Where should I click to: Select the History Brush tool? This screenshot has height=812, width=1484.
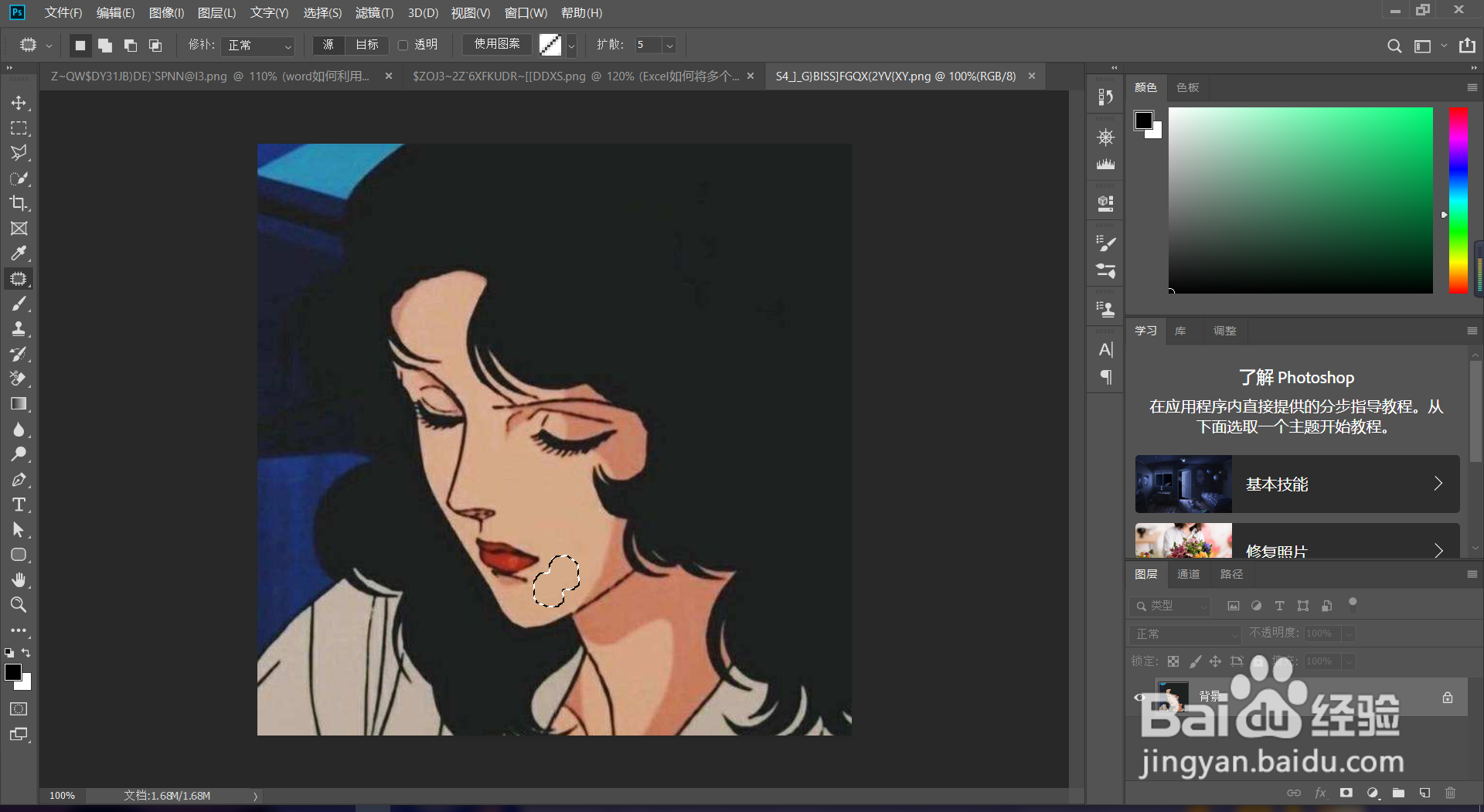click(x=19, y=354)
